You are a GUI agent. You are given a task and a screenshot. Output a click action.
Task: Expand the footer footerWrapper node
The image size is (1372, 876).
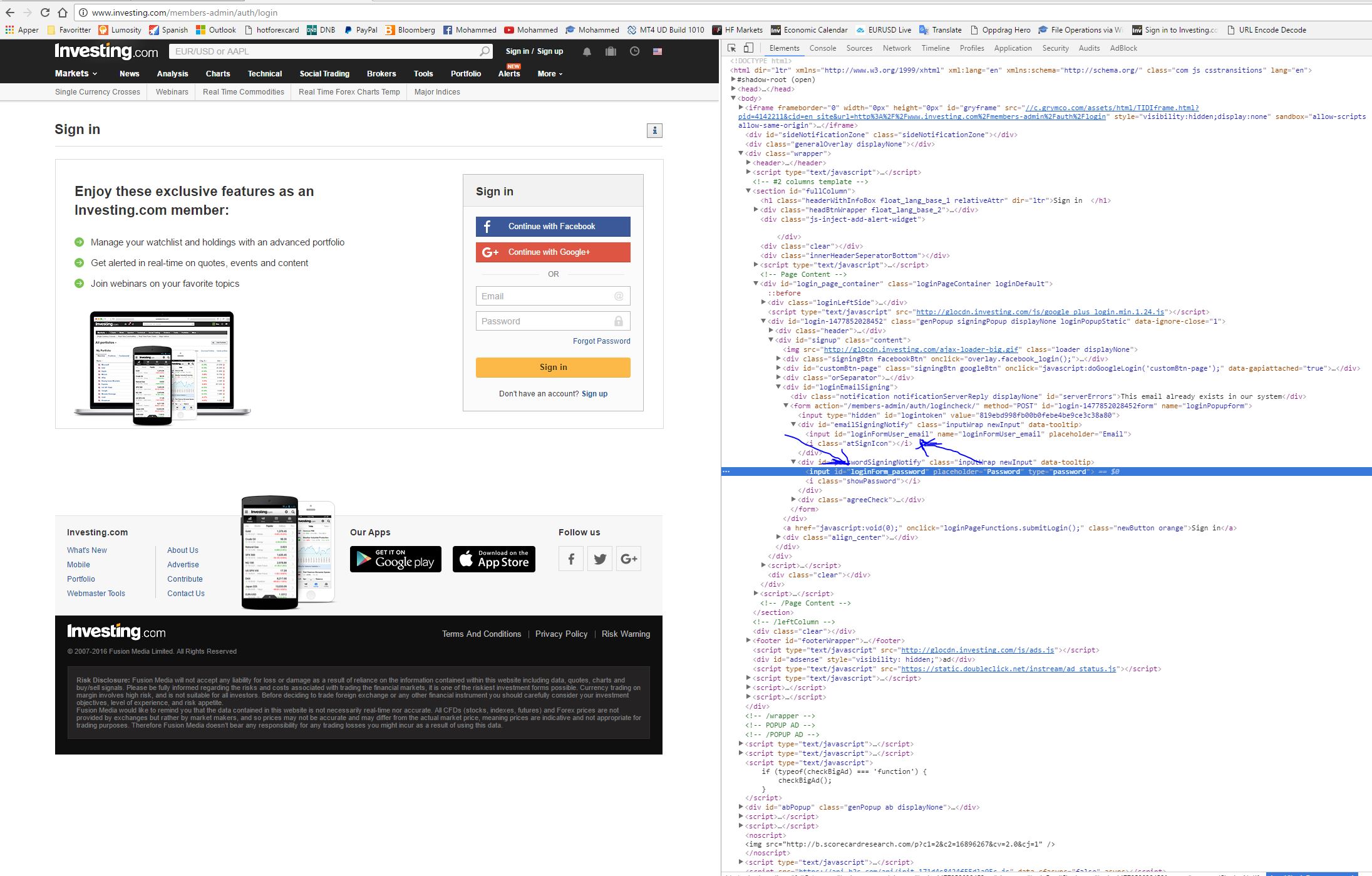pos(748,641)
